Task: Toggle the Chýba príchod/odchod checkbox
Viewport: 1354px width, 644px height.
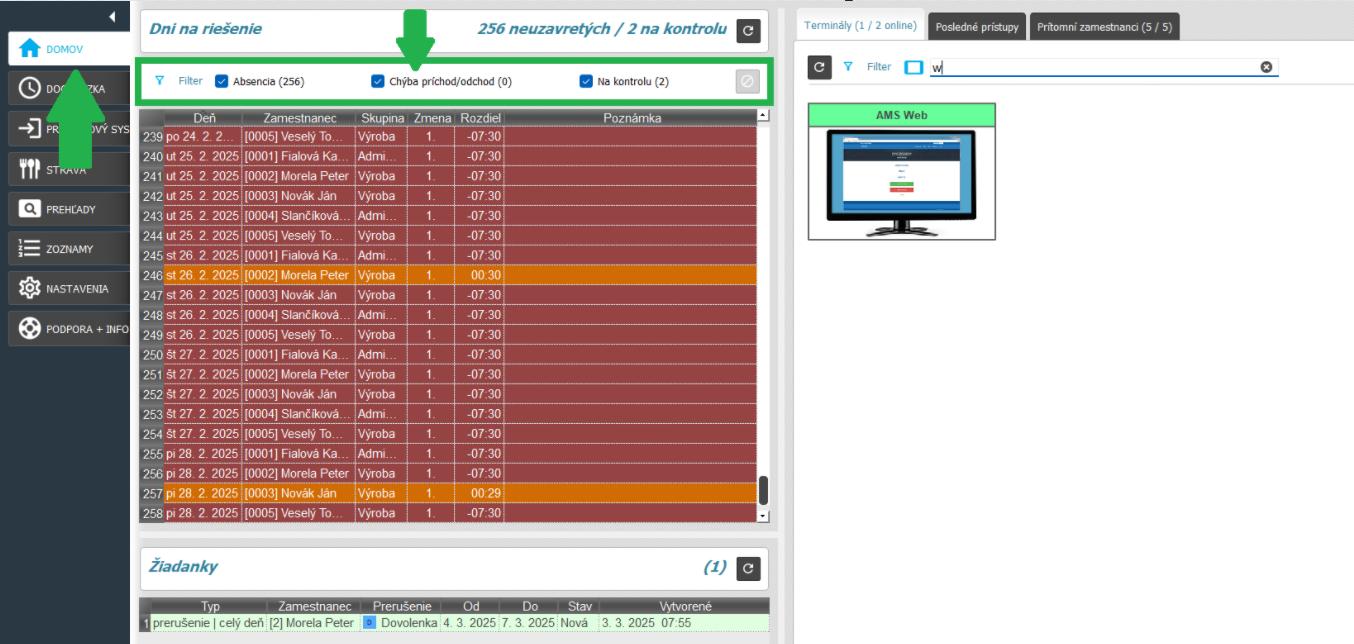Action: point(378,82)
